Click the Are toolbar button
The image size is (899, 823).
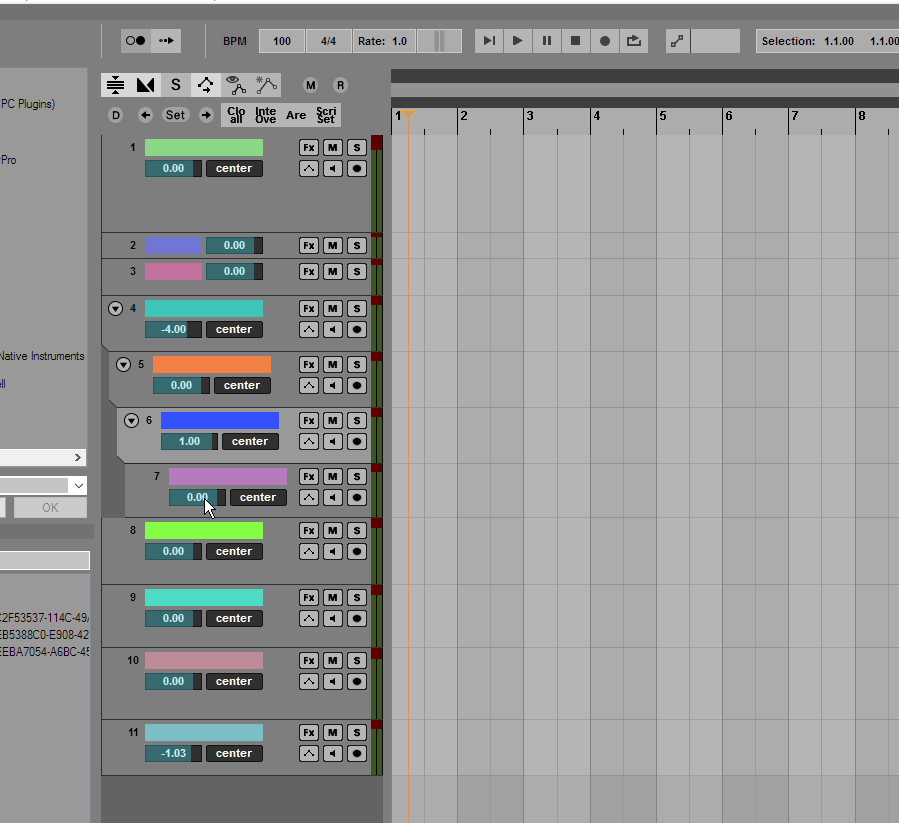click(296, 115)
